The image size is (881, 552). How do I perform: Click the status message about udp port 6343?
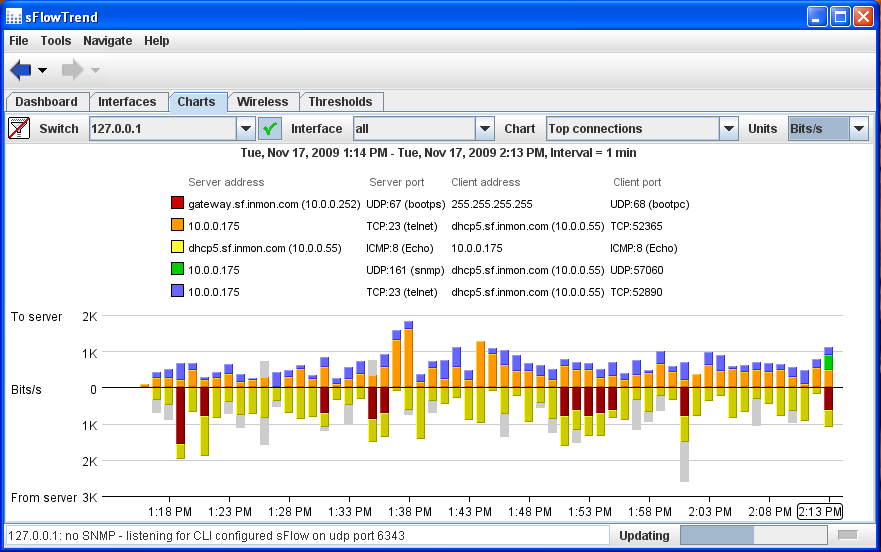click(x=206, y=535)
